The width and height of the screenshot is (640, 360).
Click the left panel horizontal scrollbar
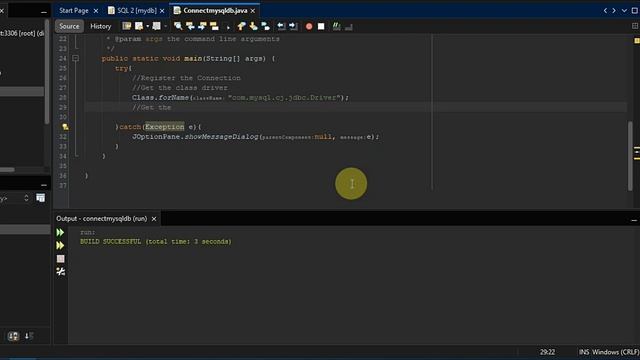(7, 170)
